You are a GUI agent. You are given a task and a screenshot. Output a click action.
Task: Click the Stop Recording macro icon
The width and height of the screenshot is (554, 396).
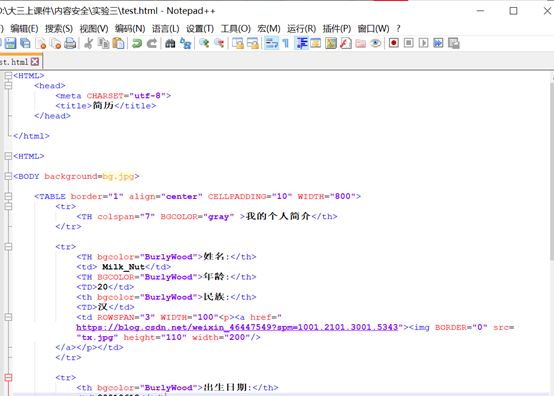point(408,43)
